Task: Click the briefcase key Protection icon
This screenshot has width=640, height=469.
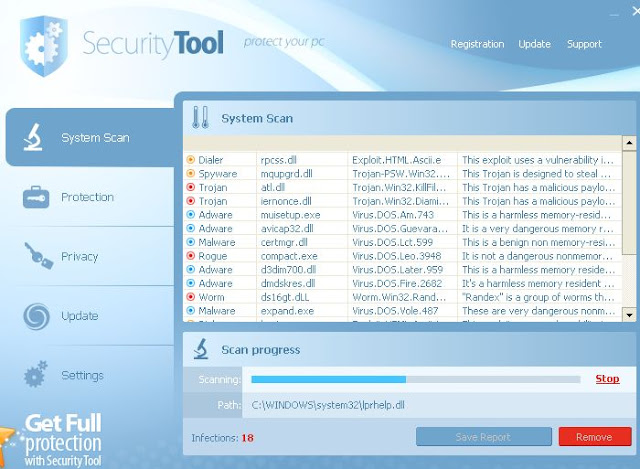Action: point(36,197)
